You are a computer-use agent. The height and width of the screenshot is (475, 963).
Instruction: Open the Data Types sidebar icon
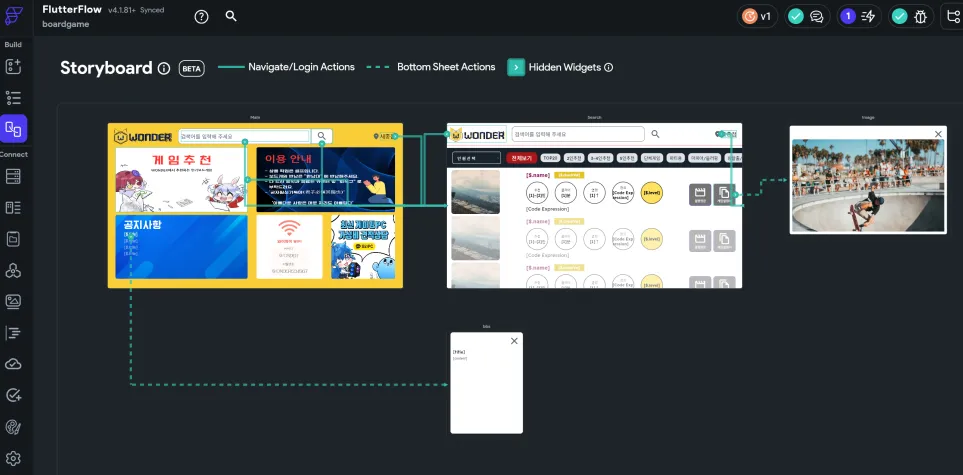(14, 208)
